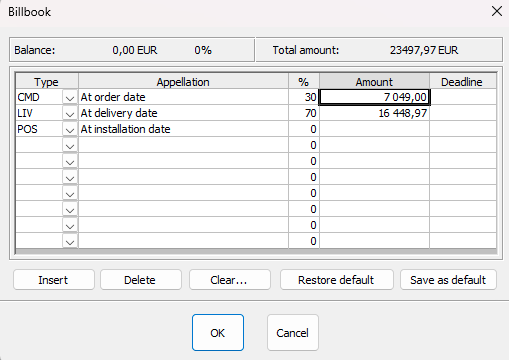This screenshot has width=509, height=360.
Task: Select Deadline cell of POS row
Action: (463, 129)
